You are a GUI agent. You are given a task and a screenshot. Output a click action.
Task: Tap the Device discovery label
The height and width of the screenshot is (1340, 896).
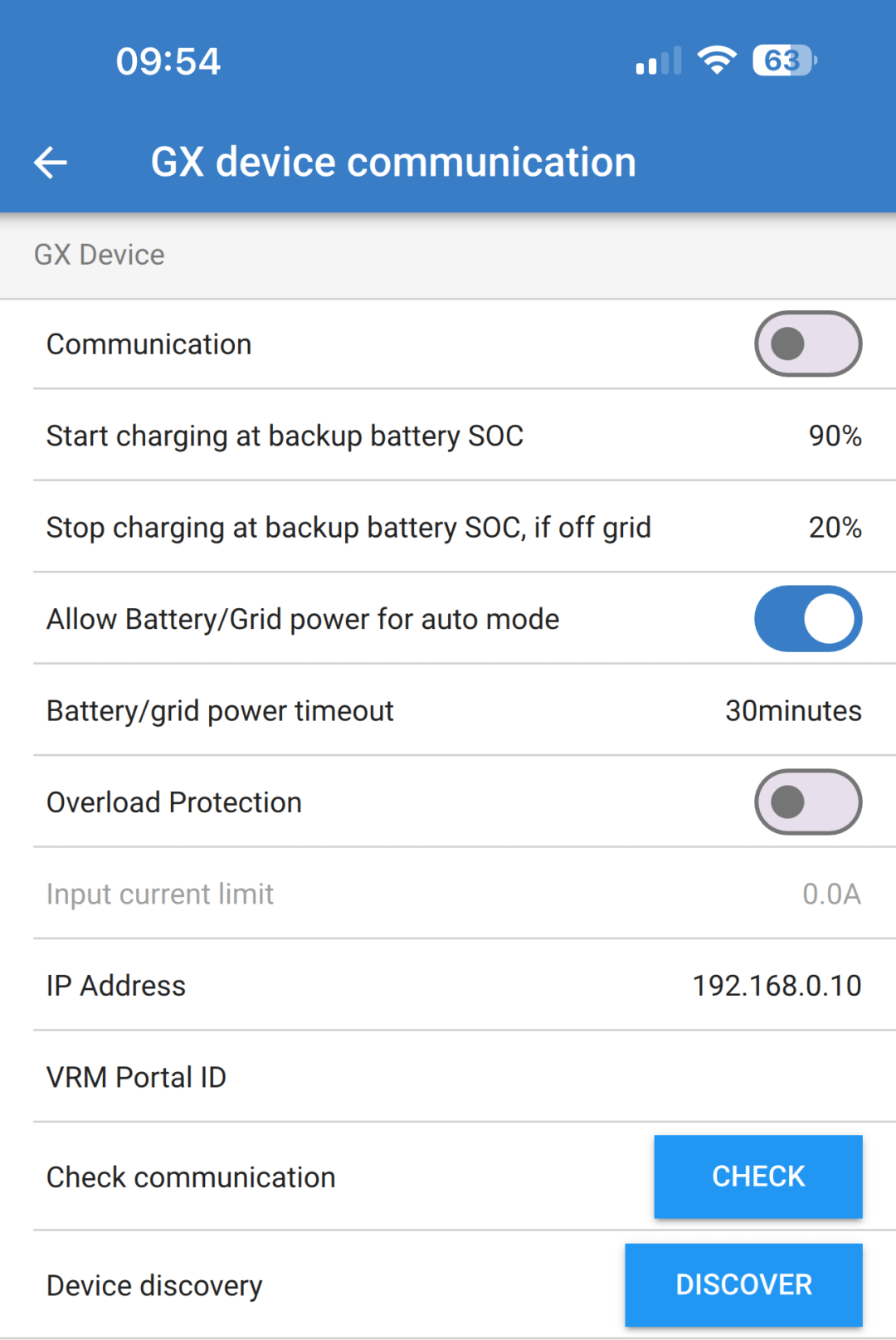pos(154,1285)
